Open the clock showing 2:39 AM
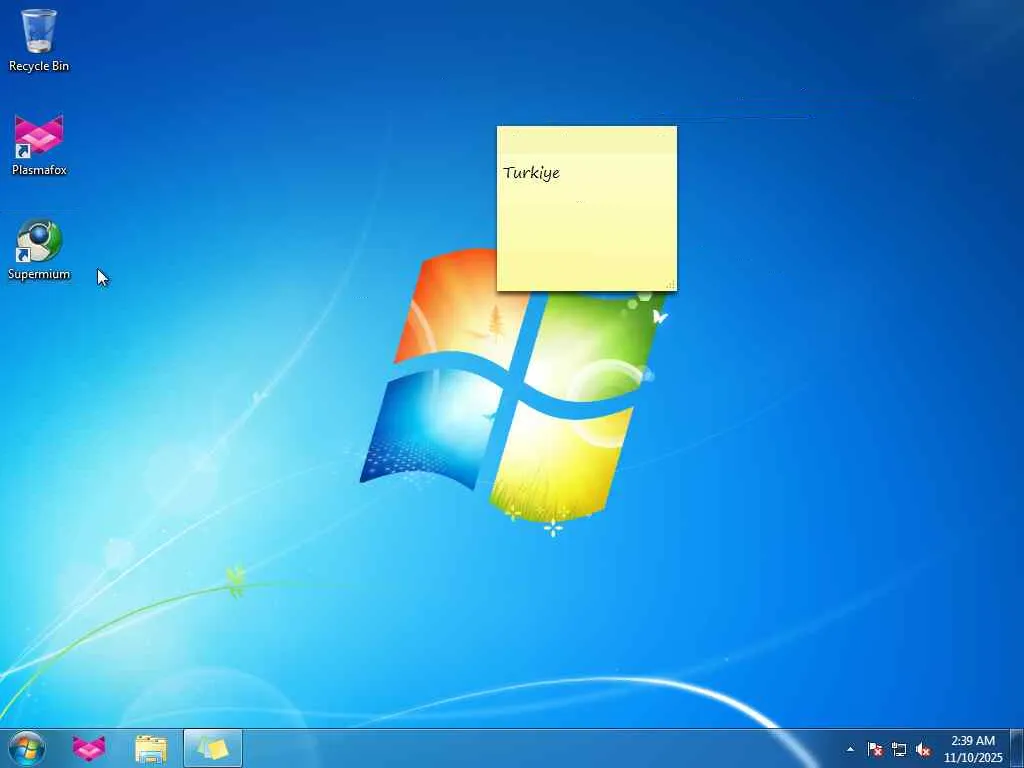 click(x=973, y=748)
